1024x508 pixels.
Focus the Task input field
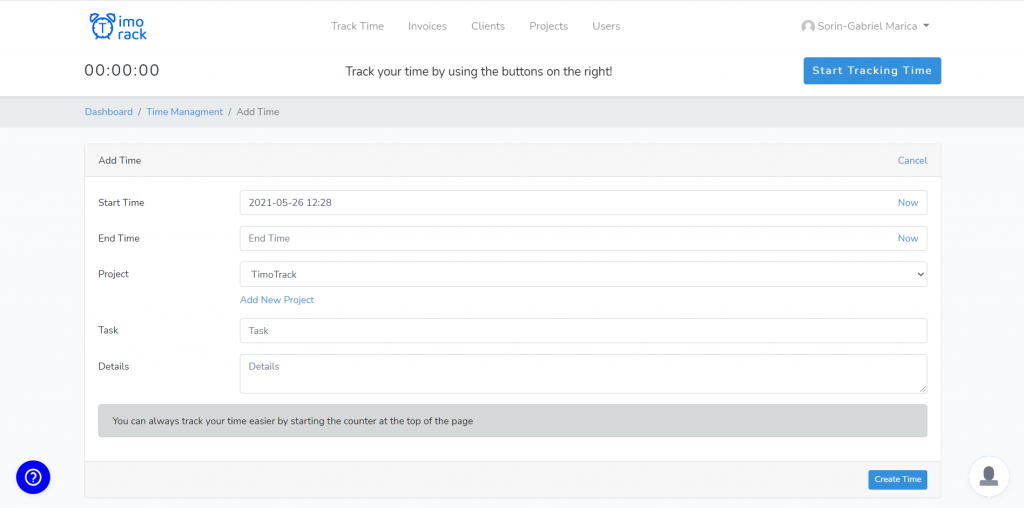pyautogui.click(x=583, y=330)
